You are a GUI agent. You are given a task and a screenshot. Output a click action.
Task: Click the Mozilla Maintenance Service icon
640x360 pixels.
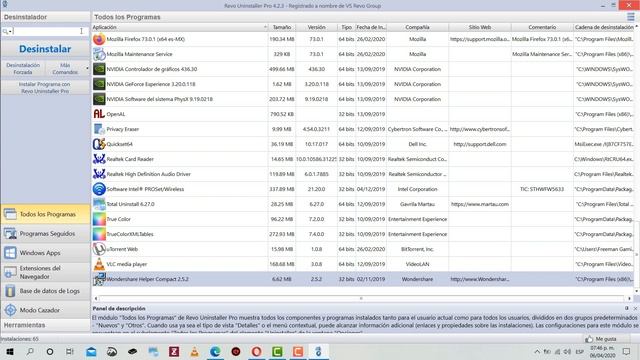pos(99,54)
